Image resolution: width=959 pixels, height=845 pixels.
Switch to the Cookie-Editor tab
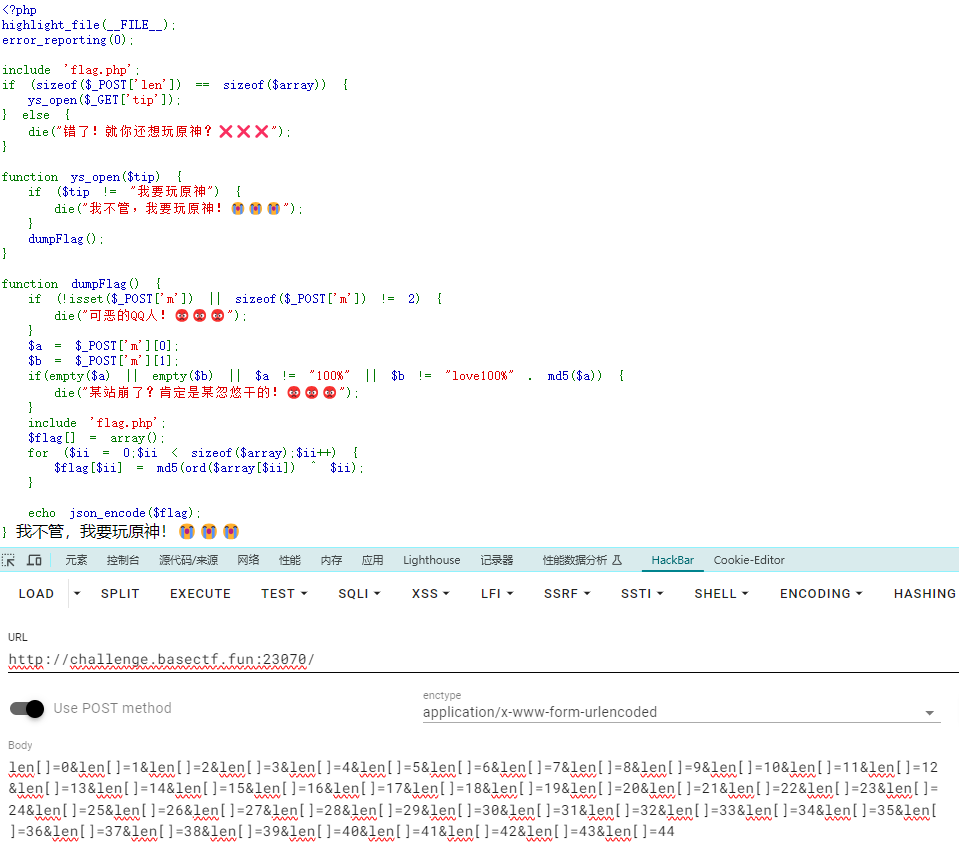coord(749,560)
